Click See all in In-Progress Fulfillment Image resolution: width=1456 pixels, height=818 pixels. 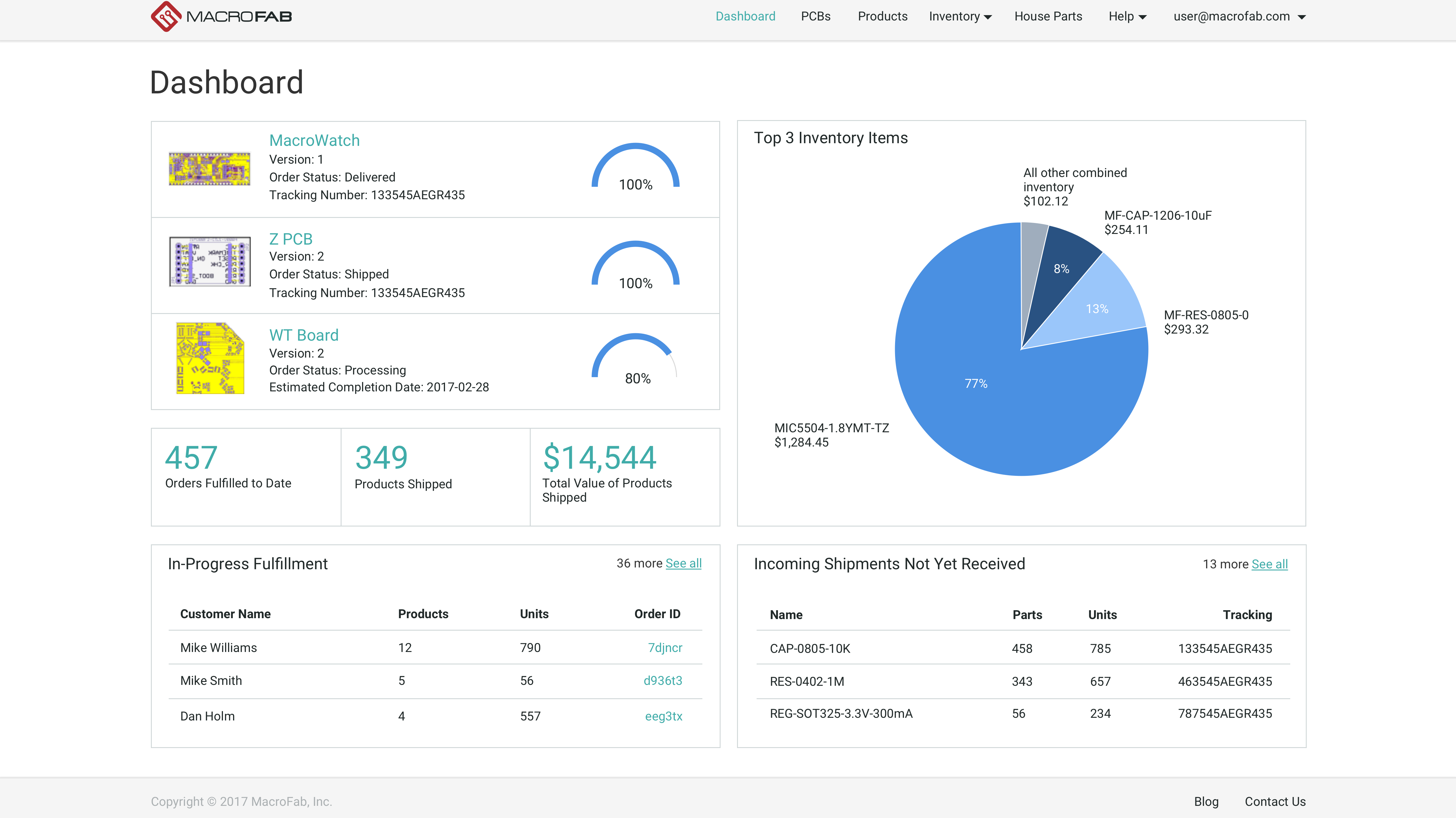click(x=683, y=563)
